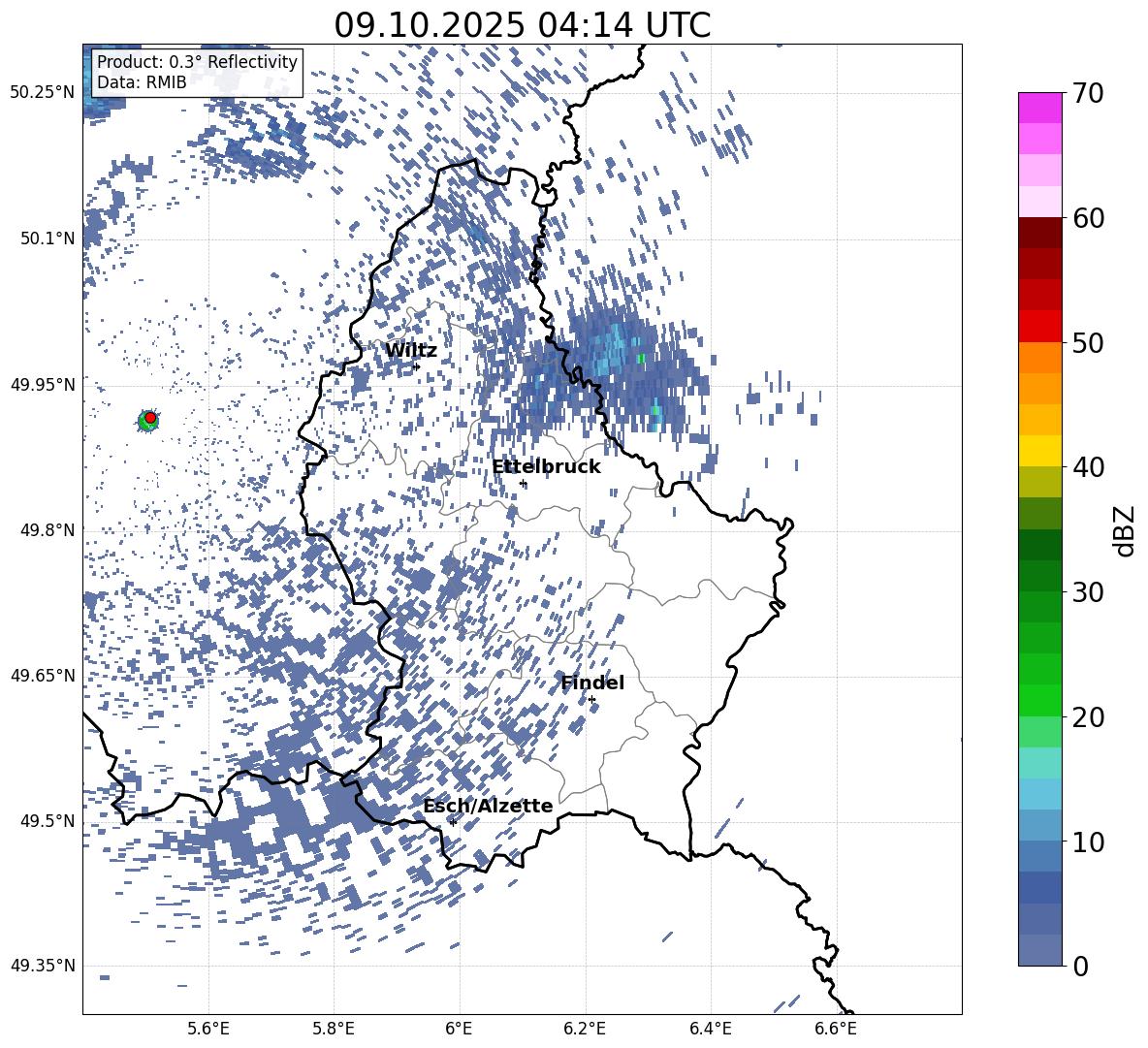
Task: Click the Wiltz location cross marker
Action: tap(417, 366)
